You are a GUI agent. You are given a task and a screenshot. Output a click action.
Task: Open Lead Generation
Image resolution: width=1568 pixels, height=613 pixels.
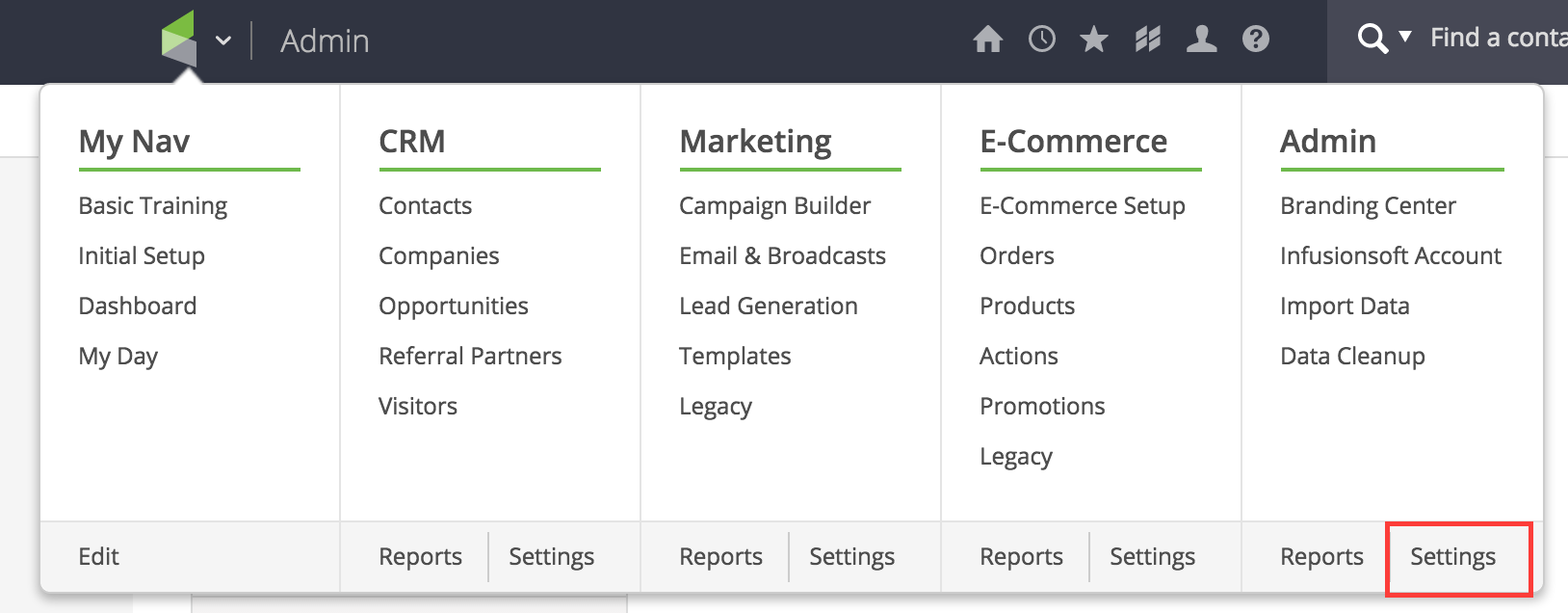[769, 306]
